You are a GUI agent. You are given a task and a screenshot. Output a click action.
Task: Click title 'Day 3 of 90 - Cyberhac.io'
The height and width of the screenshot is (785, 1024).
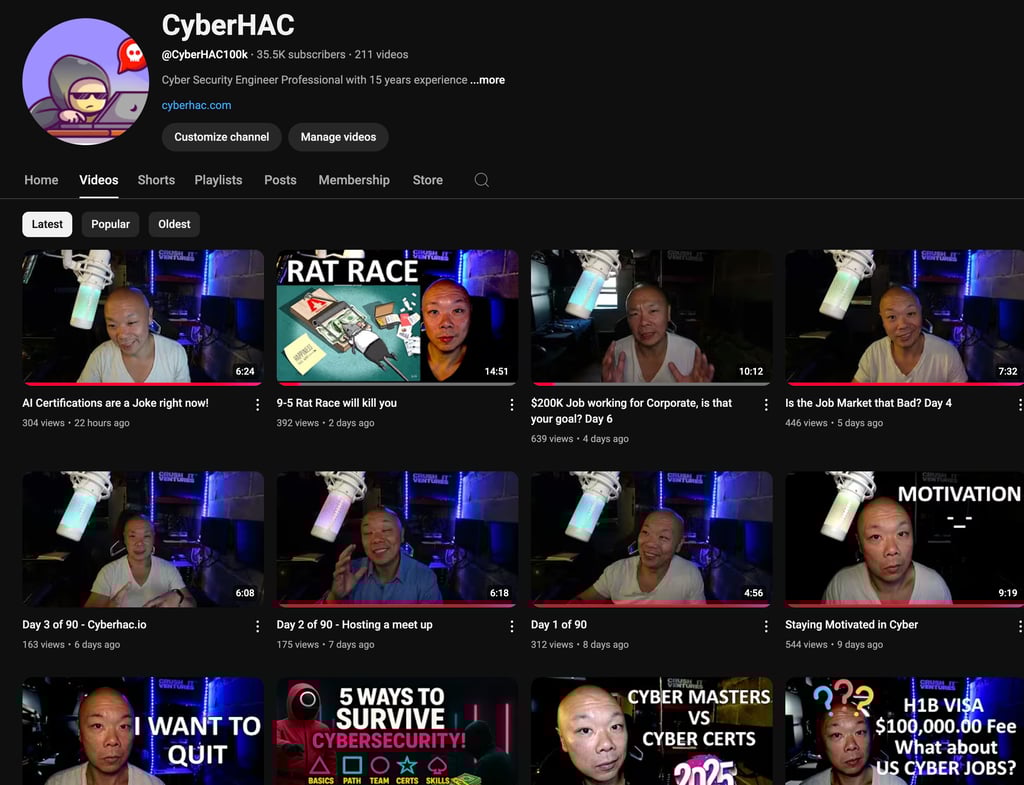tap(84, 624)
